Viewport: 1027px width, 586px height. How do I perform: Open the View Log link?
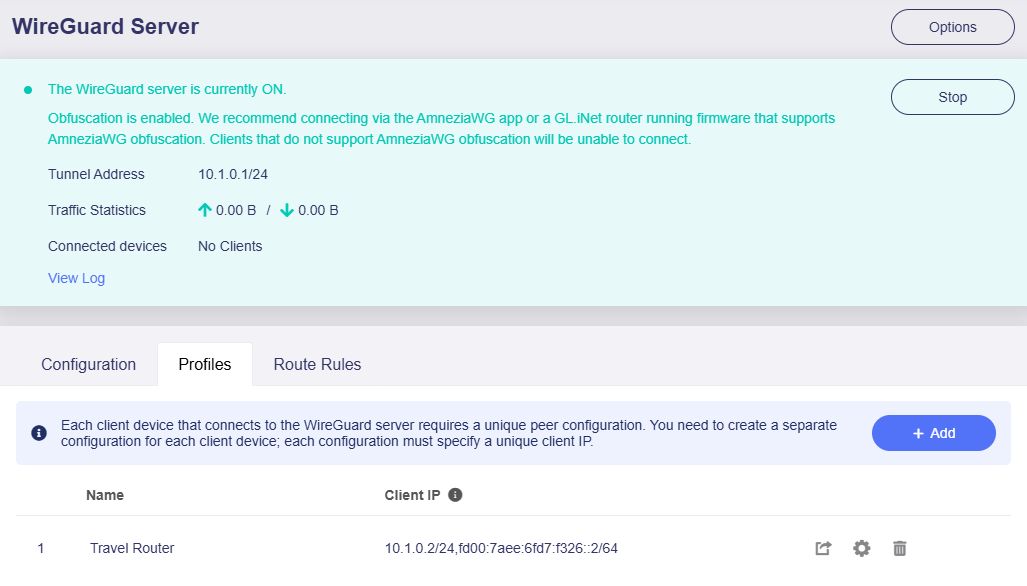[76, 278]
